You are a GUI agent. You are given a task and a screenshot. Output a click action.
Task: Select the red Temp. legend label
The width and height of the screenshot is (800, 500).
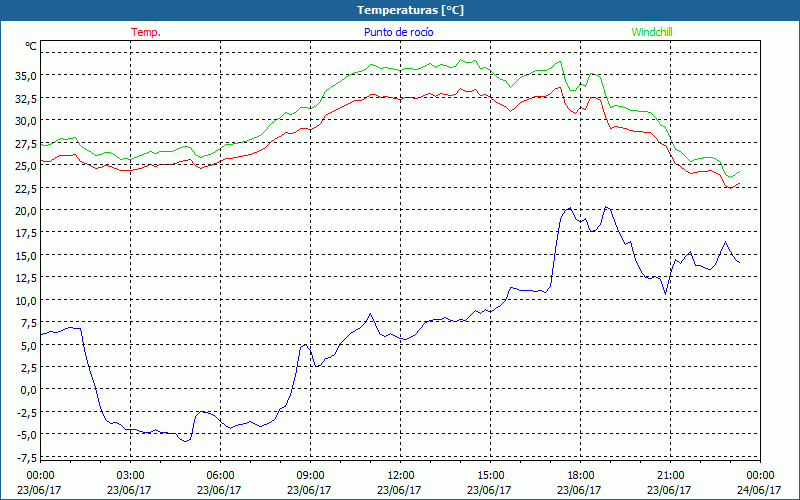tap(146, 32)
